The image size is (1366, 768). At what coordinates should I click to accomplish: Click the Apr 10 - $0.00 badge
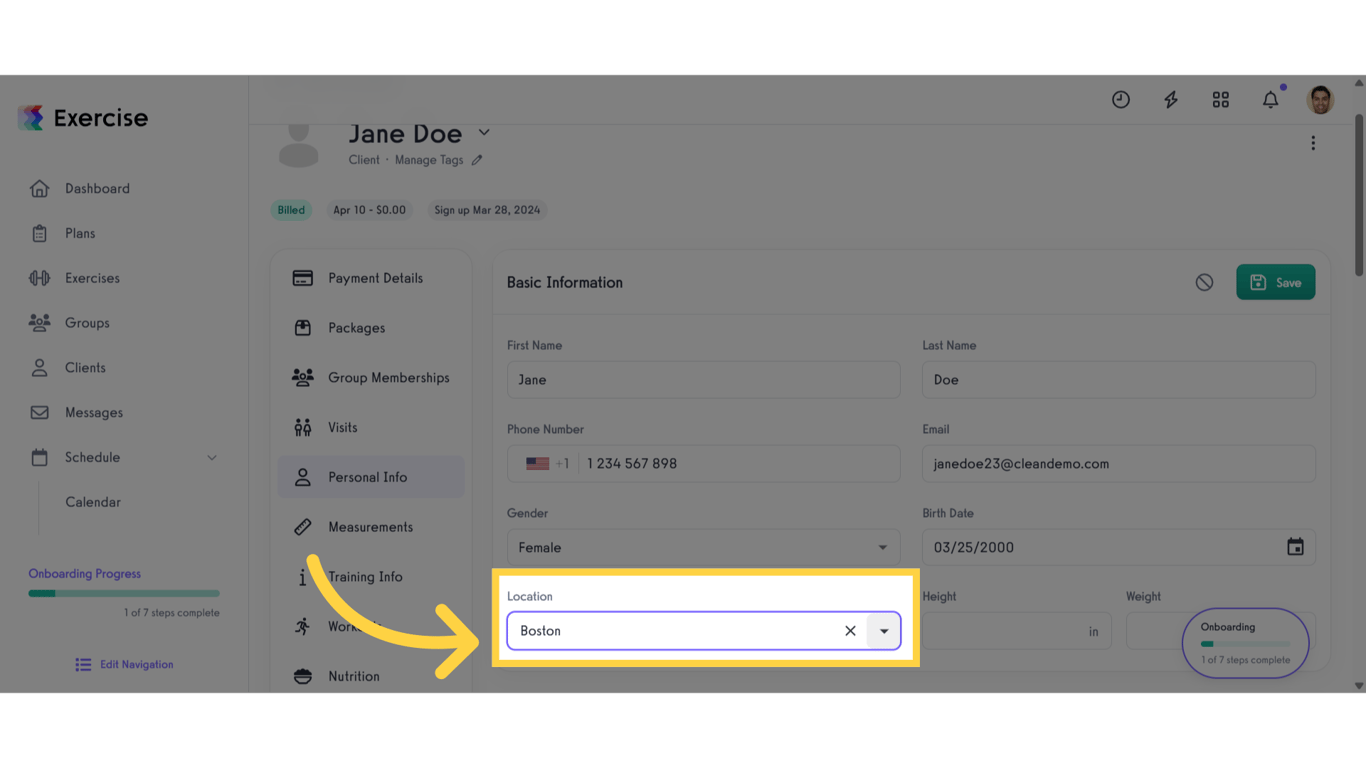coord(370,210)
